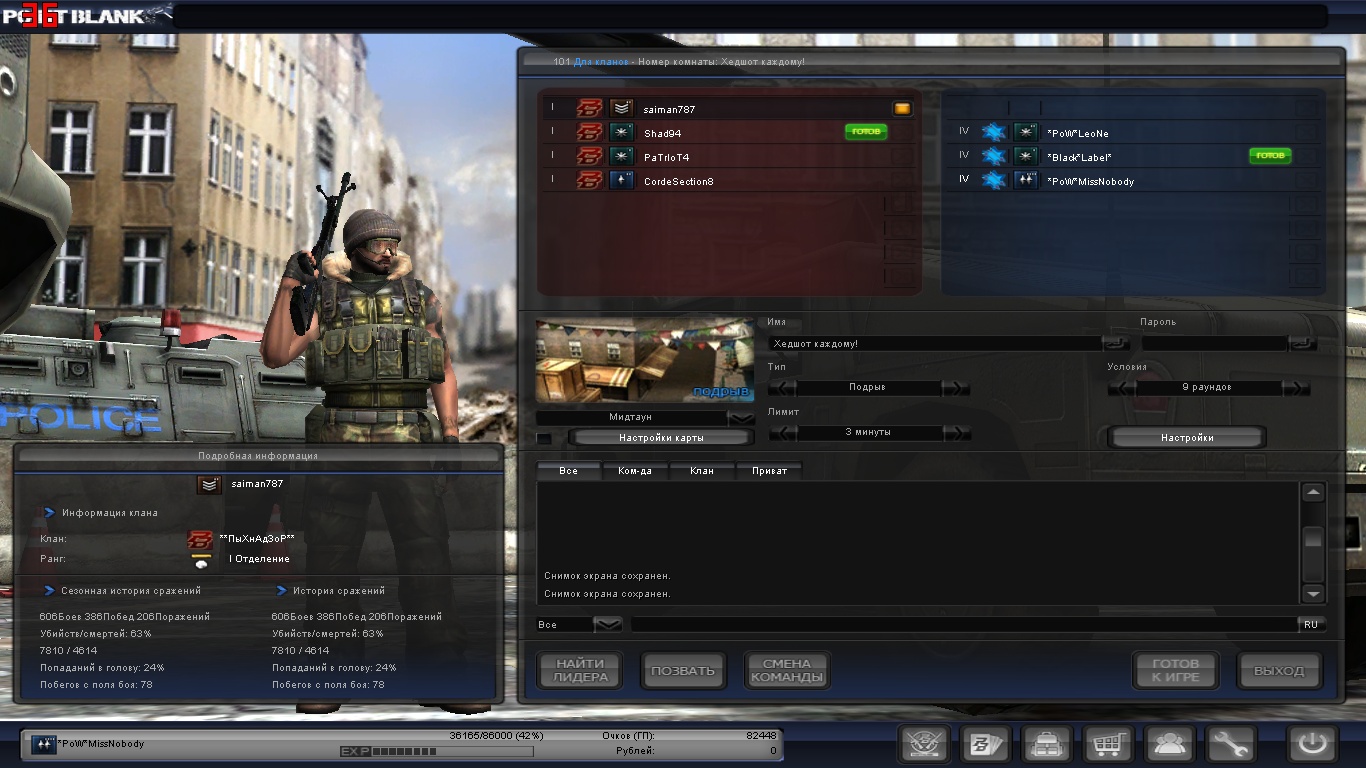Toggle the checkbox beside Настройки карты
Screen dimensions: 1366x768
tap(544, 438)
